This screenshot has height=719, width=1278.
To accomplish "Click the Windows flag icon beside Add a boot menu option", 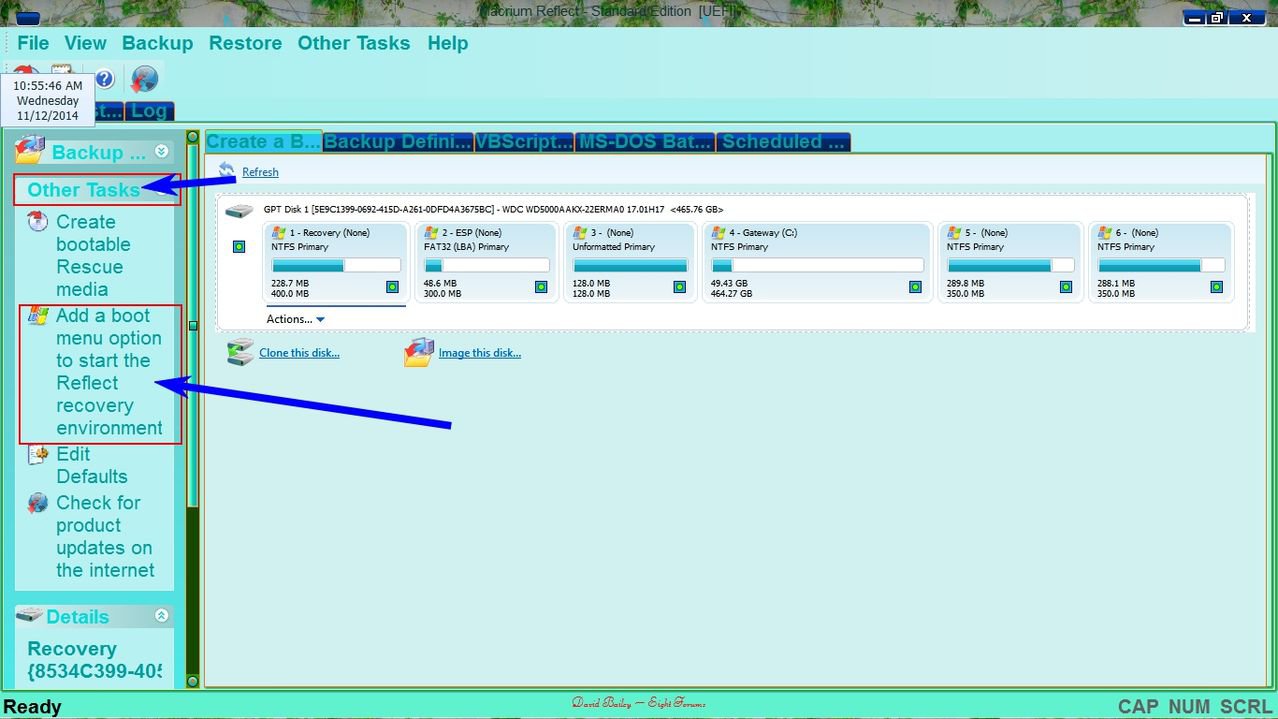I will (x=38, y=315).
